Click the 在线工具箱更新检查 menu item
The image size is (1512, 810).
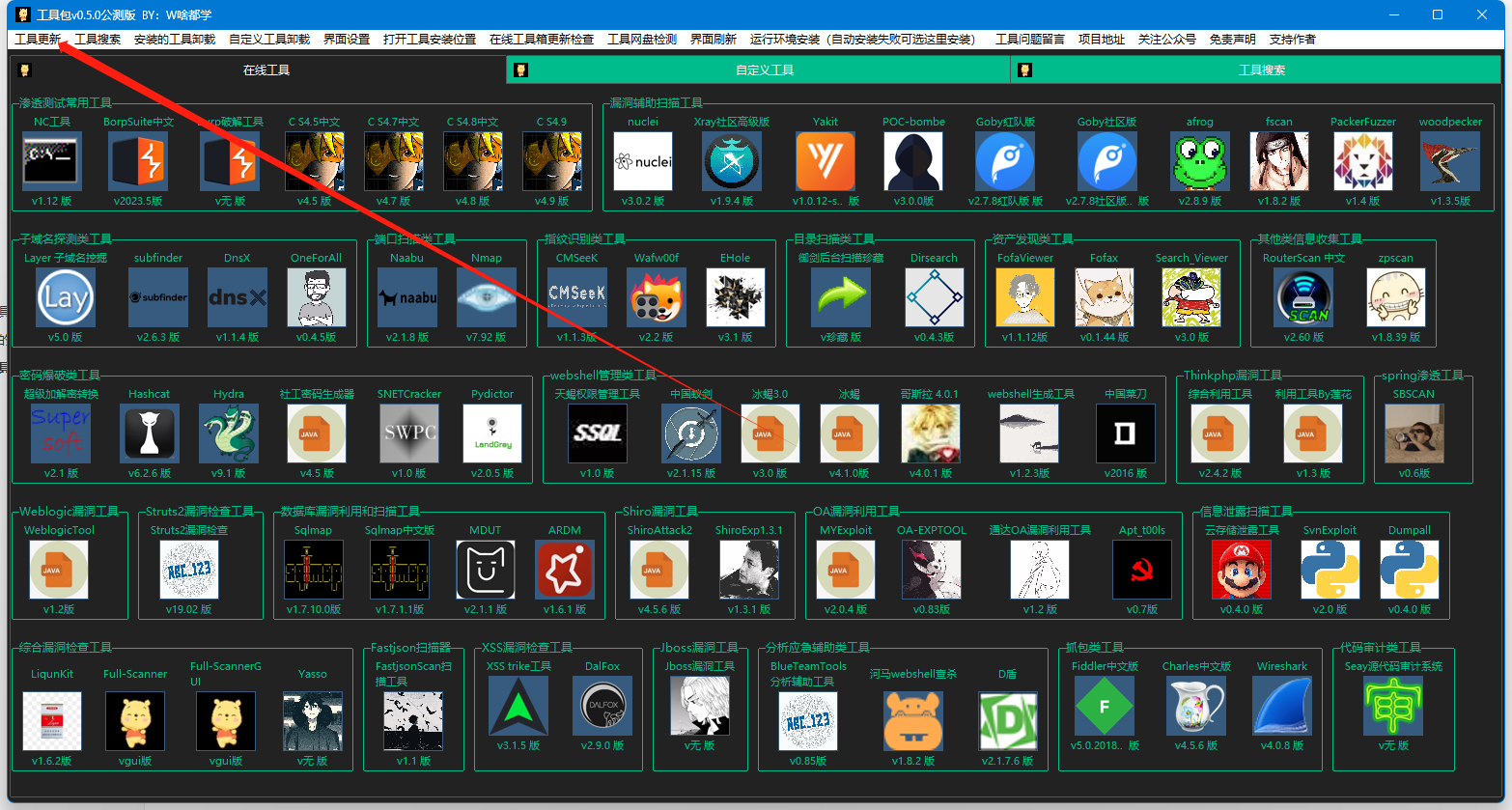(x=542, y=40)
